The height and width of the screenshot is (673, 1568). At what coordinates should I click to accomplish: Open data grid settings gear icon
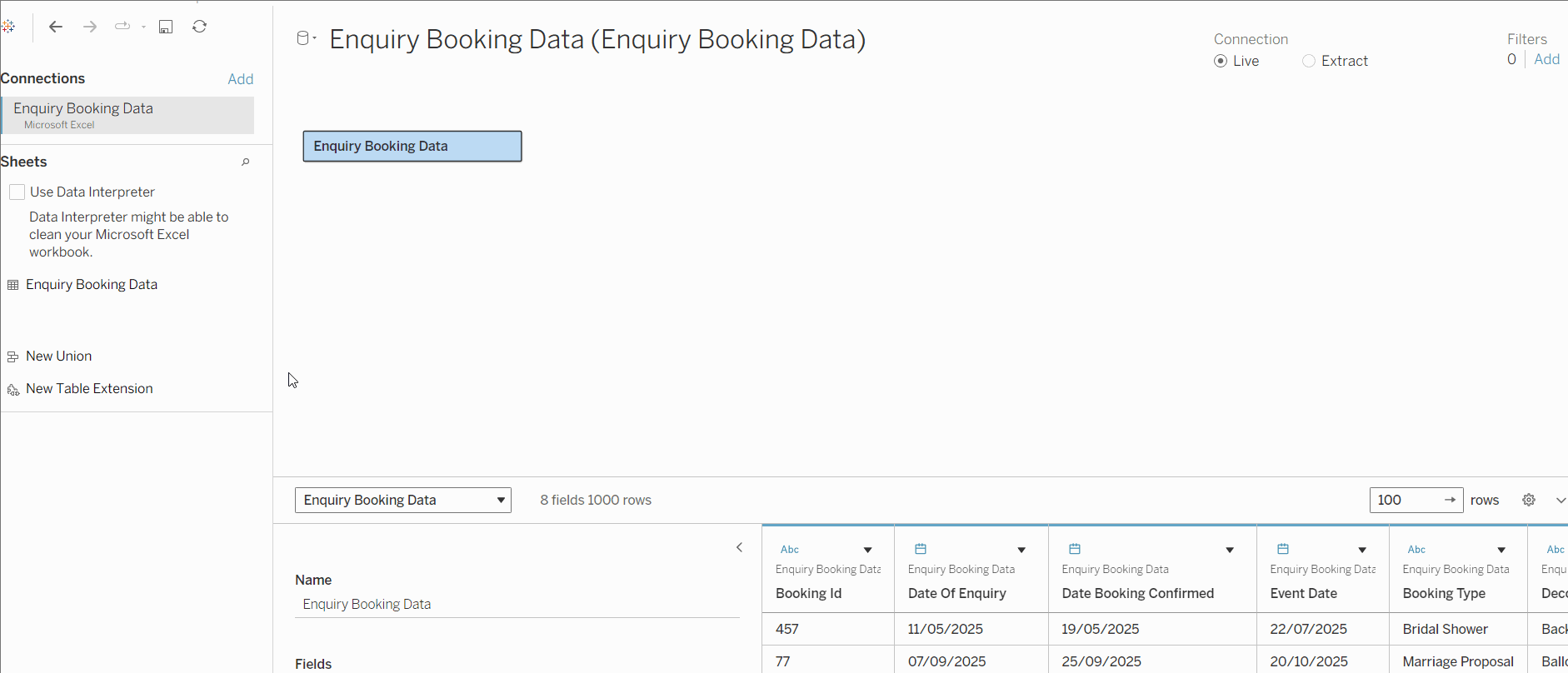pos(1529,500)
